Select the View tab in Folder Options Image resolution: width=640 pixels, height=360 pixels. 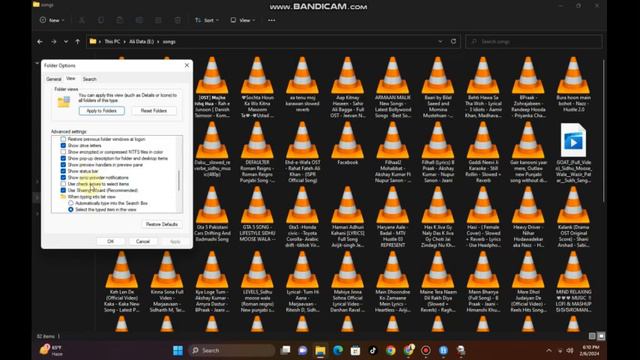(71, 78)
